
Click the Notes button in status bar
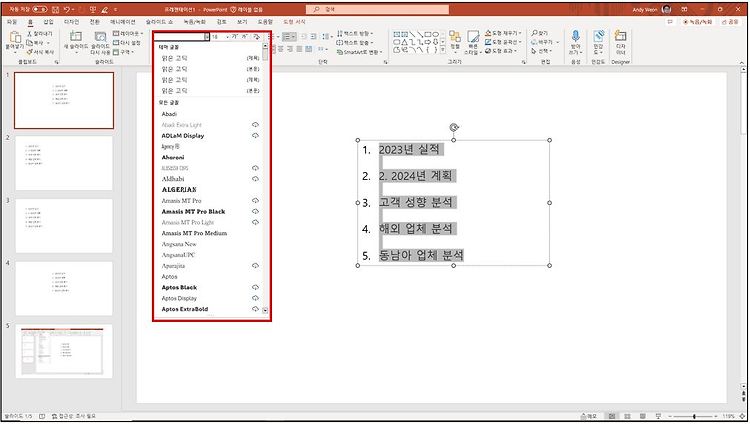[589, 416]
